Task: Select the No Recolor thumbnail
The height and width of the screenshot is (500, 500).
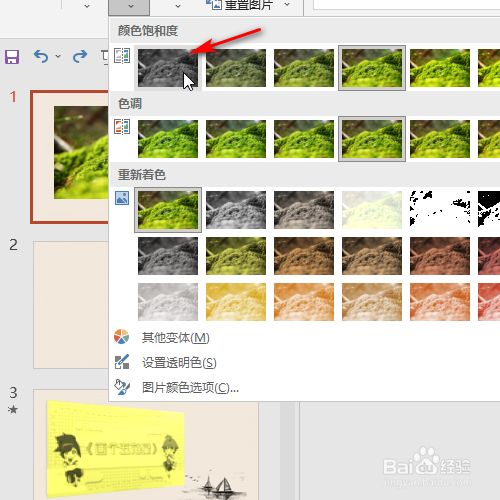Action: tap(168, 210)
